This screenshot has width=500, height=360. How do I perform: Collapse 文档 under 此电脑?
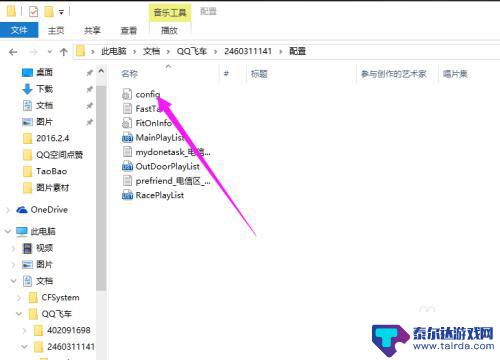coord(13,281)
